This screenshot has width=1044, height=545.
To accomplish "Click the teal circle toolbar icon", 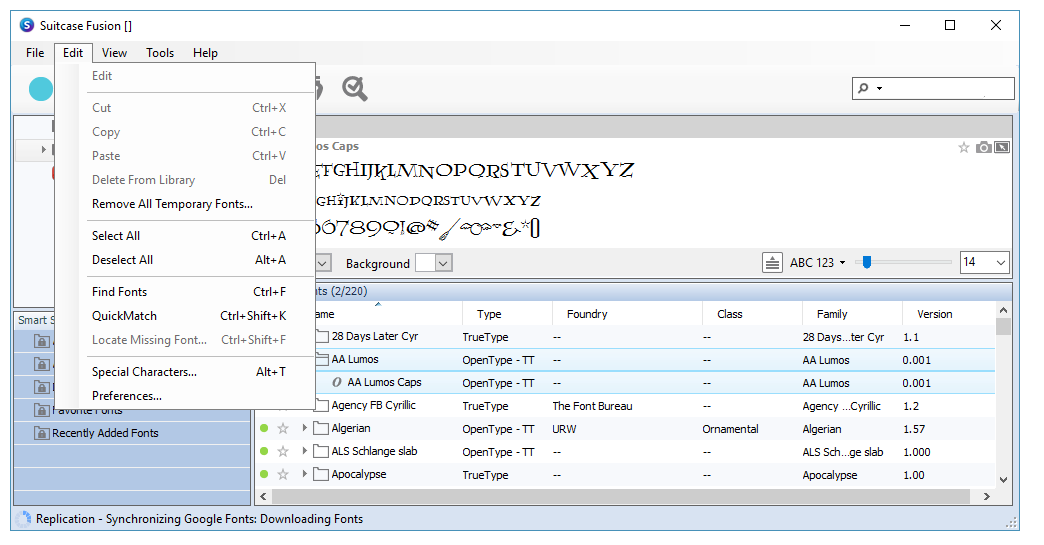I will 41,89.
